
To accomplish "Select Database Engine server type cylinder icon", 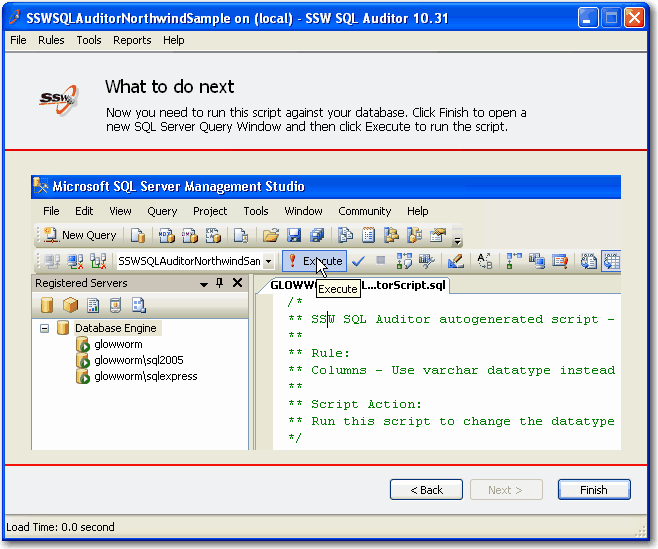I will point(47,305).
